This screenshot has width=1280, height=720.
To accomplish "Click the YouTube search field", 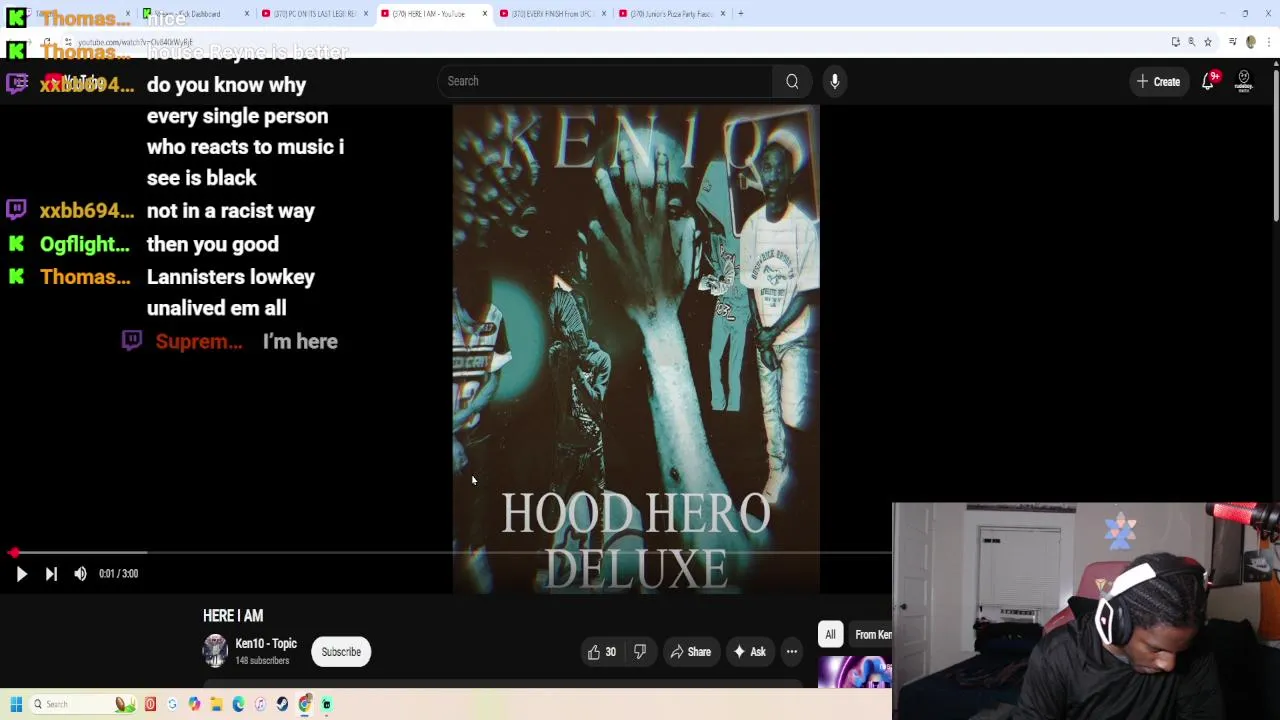I will coord(605,81).
